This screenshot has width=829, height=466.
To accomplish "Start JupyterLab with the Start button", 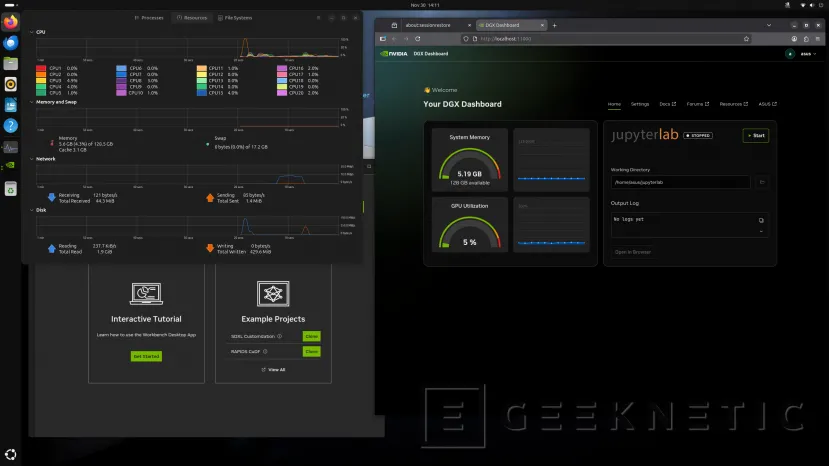I will pos(756,135).
